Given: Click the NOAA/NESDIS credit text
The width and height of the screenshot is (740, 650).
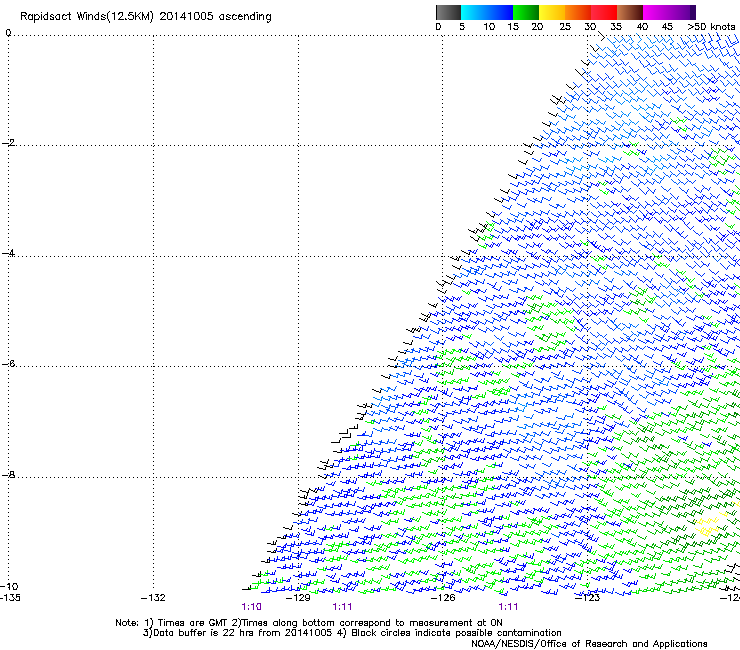Looking at the screenshot, I should pyautogui.click(x=589, y=644).
